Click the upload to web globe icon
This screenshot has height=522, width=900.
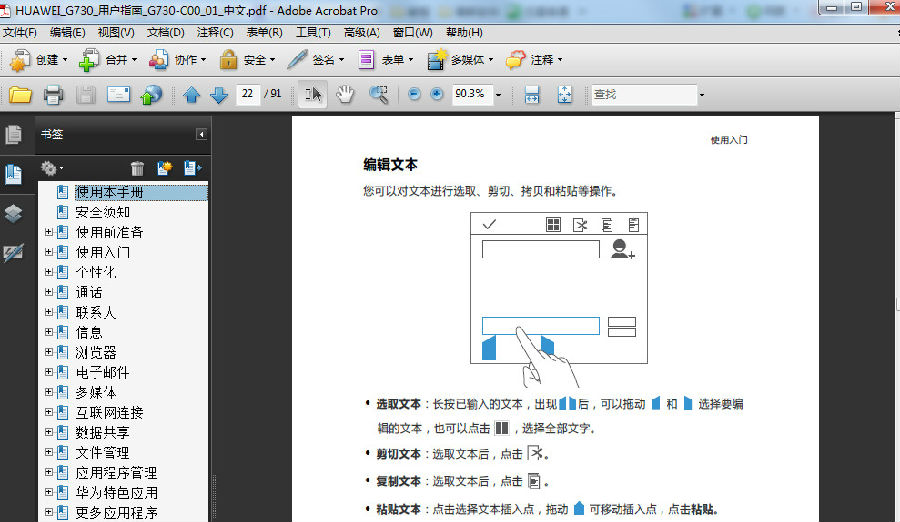click(151, 94)
